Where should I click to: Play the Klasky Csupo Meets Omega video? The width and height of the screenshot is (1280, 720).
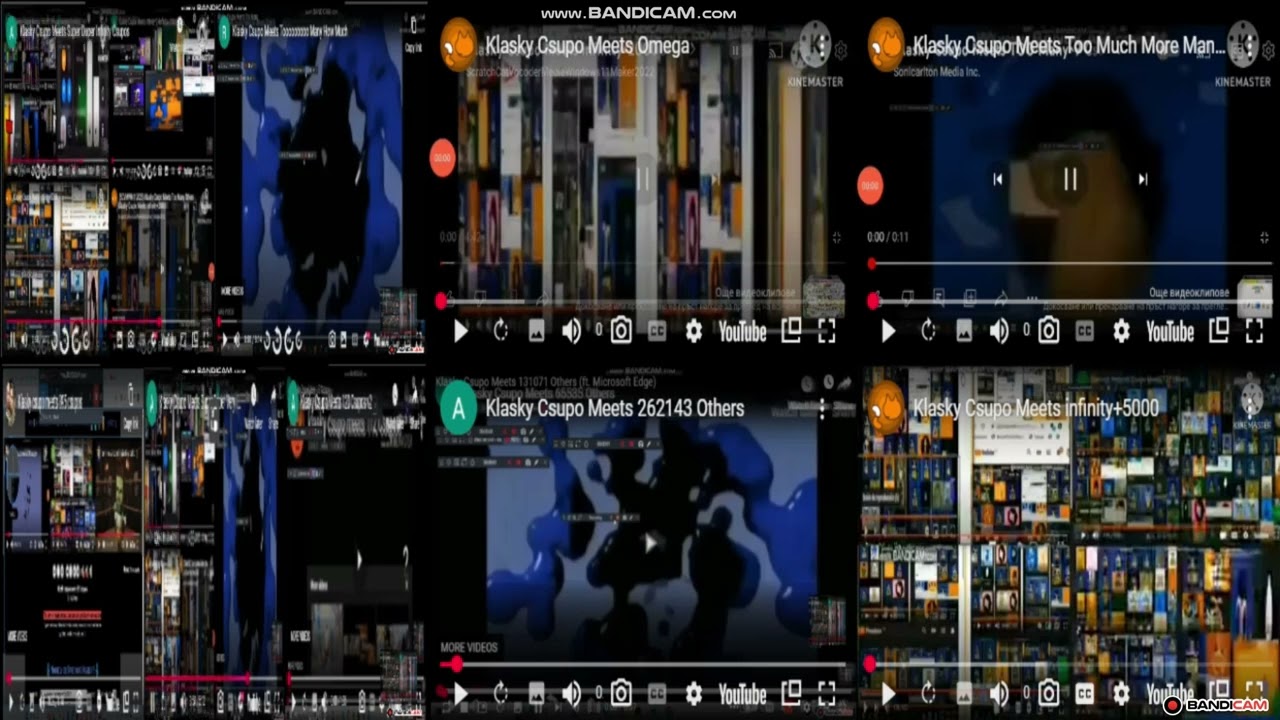tap(461, 332)
